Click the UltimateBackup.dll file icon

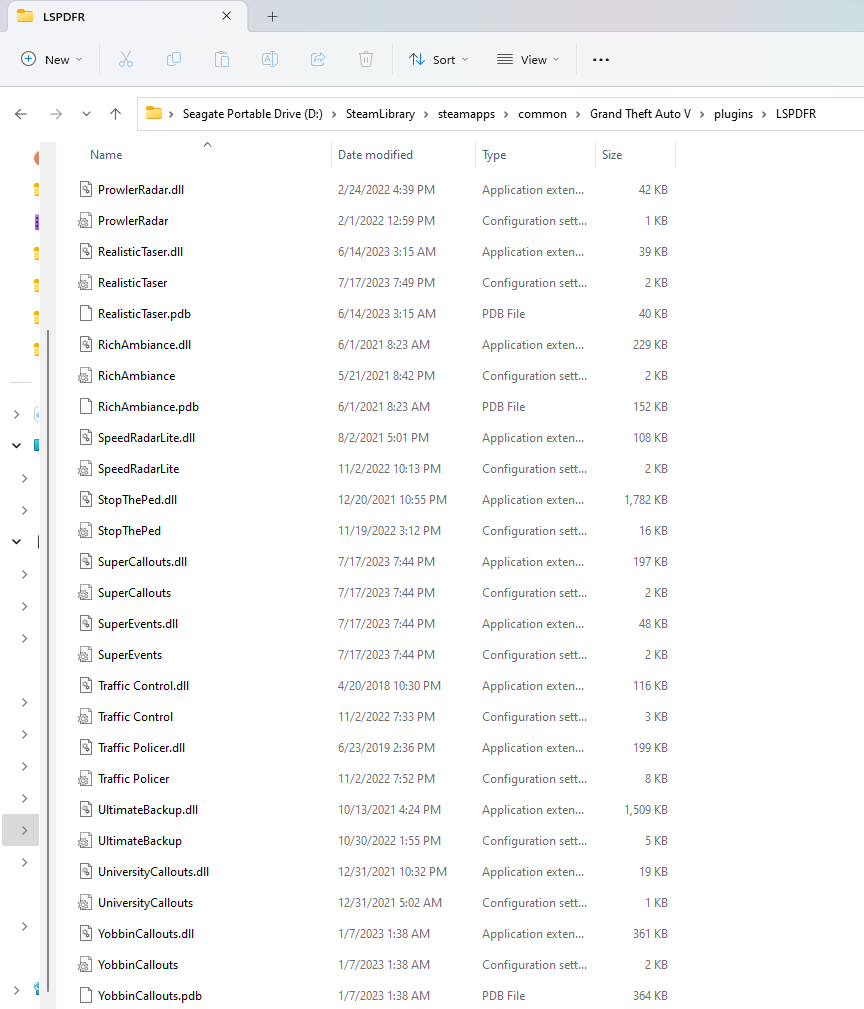pyautogui.click(x=86, y=810)
